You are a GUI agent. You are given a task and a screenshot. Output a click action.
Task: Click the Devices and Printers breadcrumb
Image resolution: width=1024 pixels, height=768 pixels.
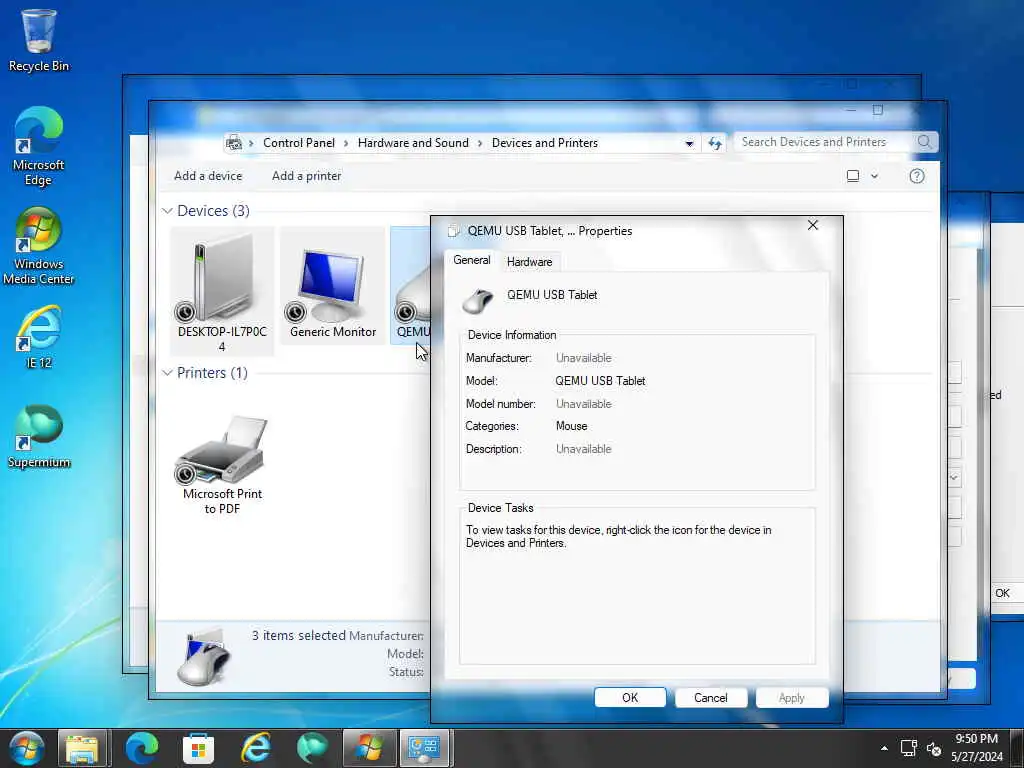pos(545,143)
